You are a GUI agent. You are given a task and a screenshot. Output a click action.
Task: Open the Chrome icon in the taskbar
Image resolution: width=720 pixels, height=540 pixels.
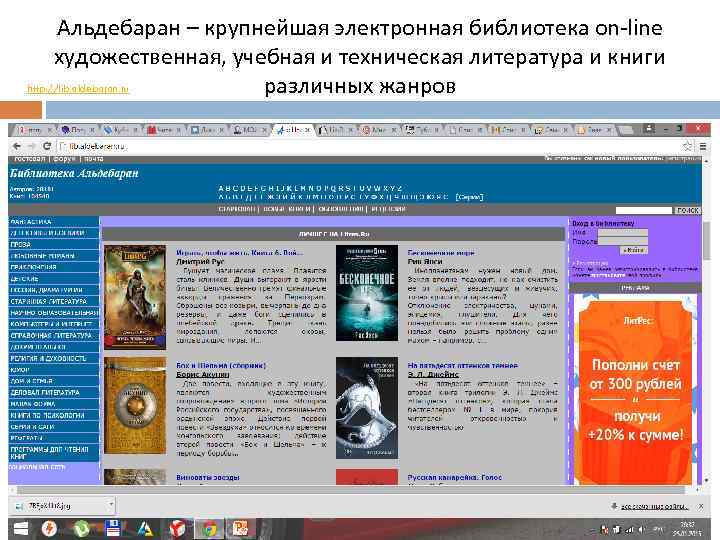coord(208,529)
